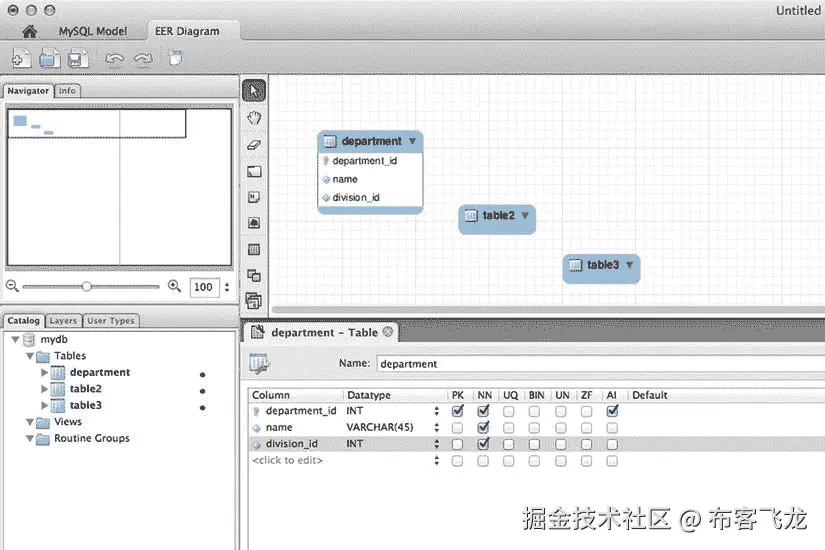The image size is (825, 550).
Task: Click the zoom percentage stepper arrows
Action: click(x=227, y=287)
